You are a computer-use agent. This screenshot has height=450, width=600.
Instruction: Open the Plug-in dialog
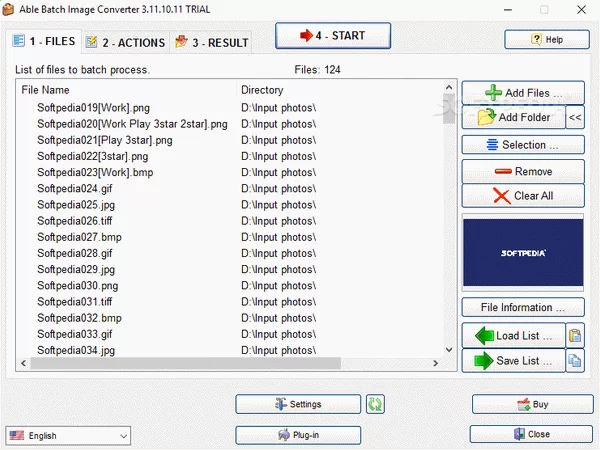pyautogui.click(x=298, y=435)
